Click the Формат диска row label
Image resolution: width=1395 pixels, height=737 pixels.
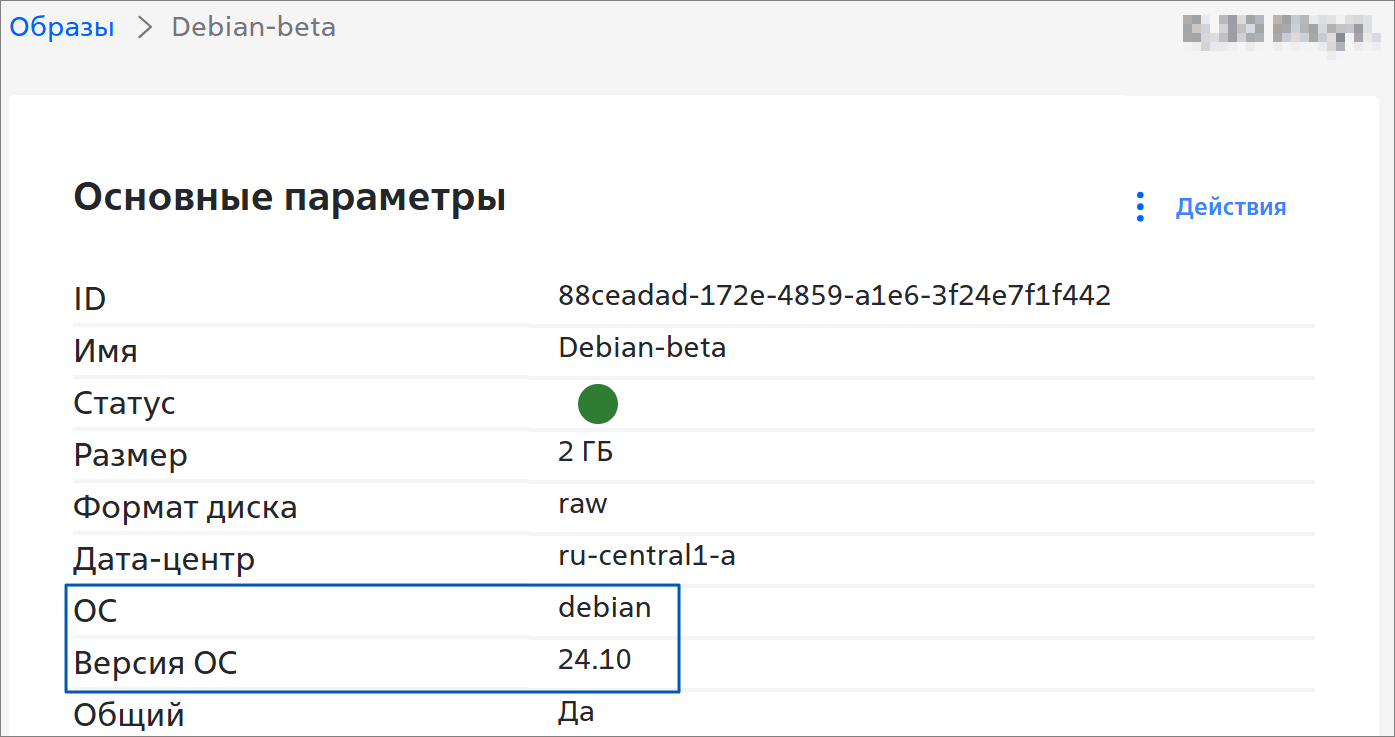point(185,508)
